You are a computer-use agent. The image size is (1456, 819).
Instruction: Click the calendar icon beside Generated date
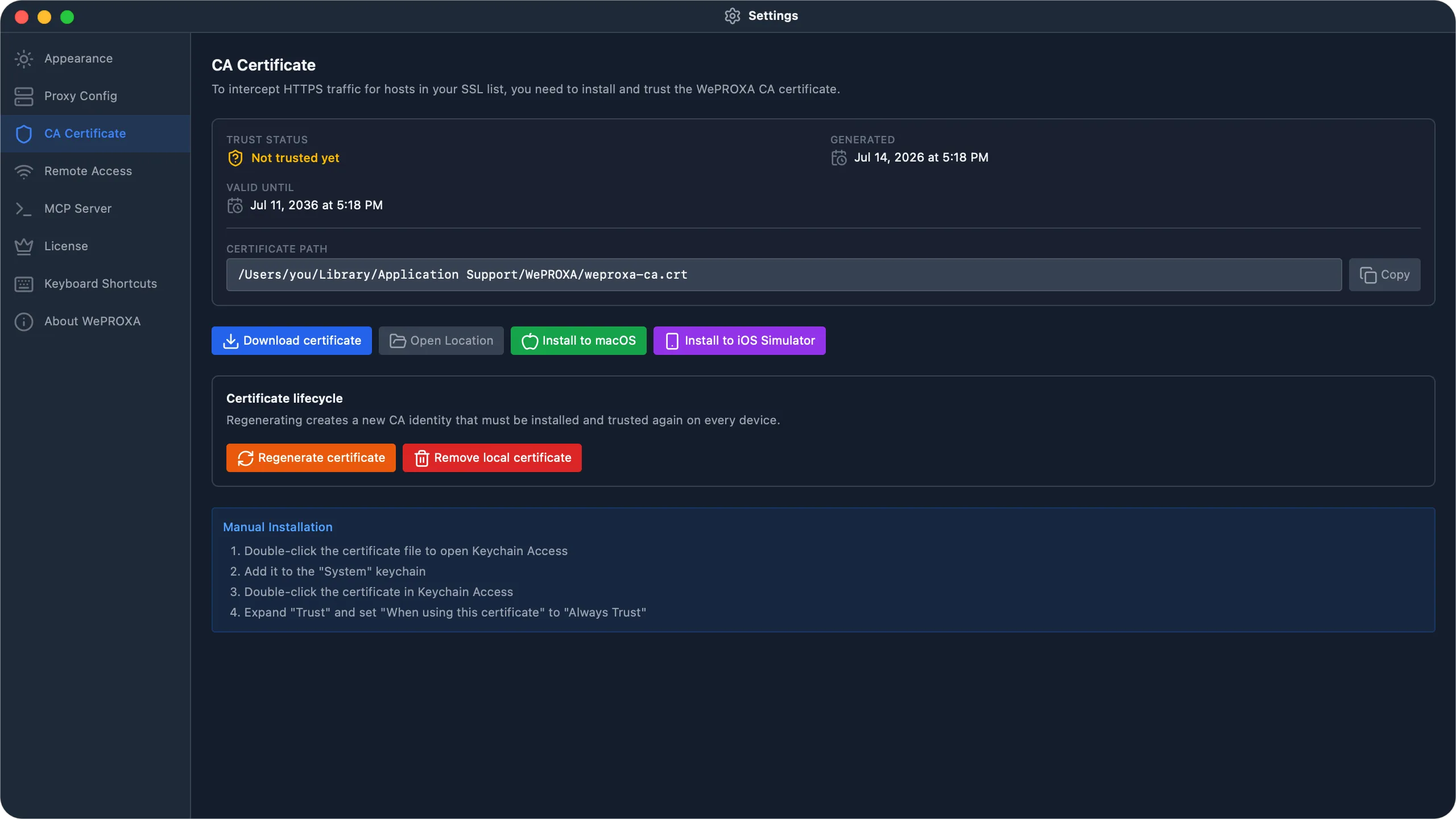click(839, 158)
